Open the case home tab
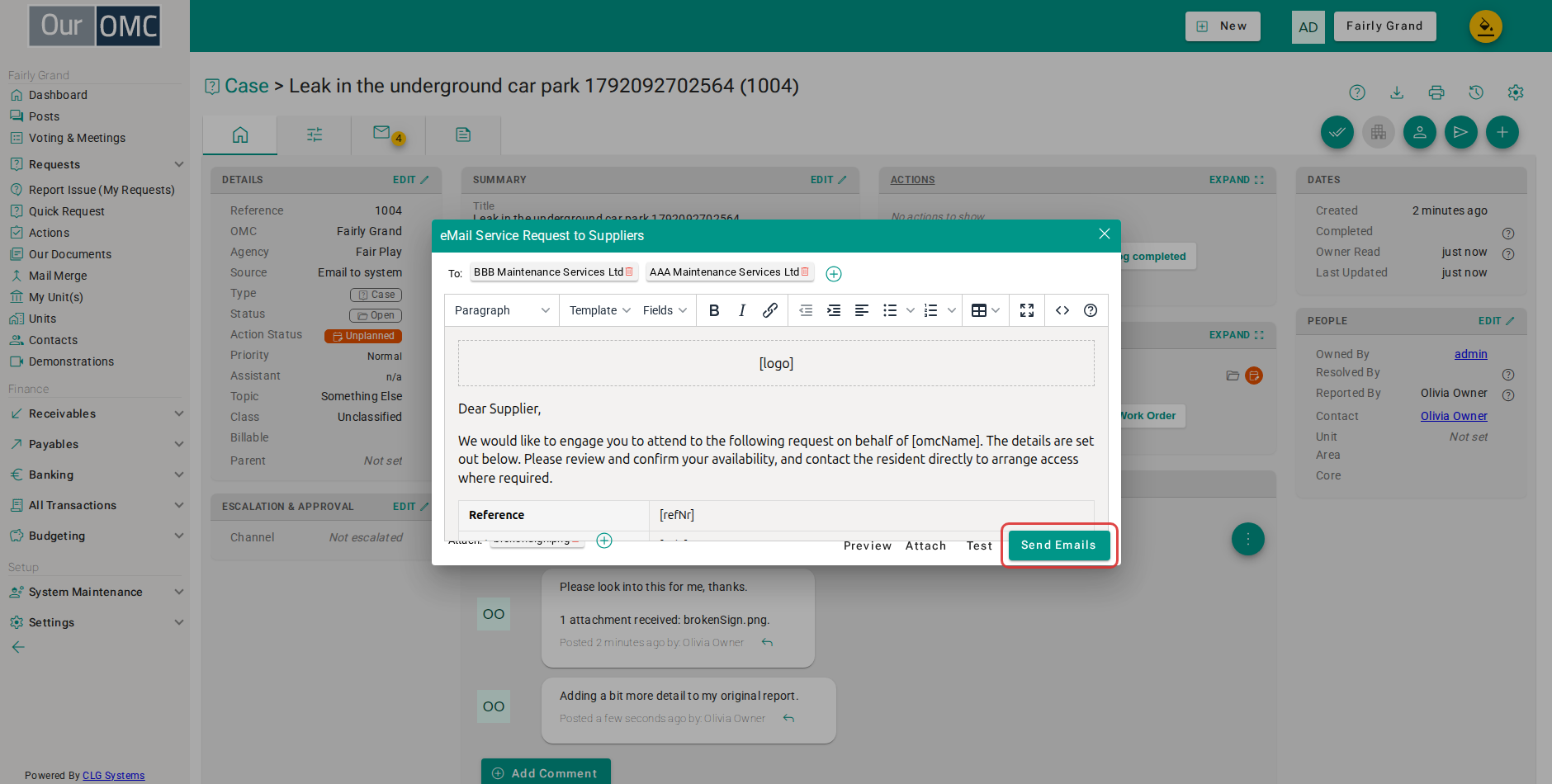Screen dimensions: 1552x784 pyautogui.click(x=240, y=135)
